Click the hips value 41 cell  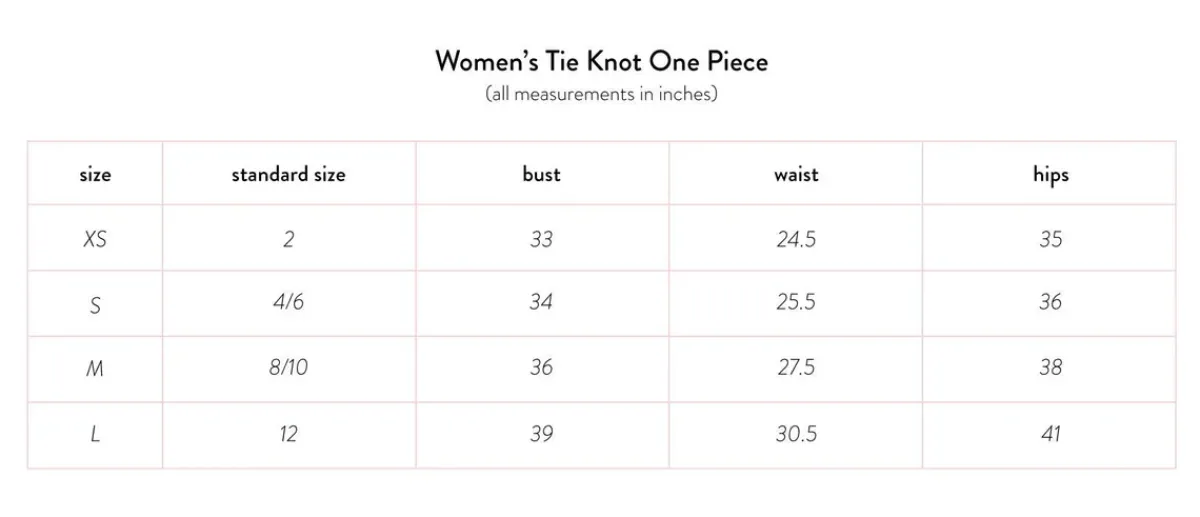click(1050, 435)
